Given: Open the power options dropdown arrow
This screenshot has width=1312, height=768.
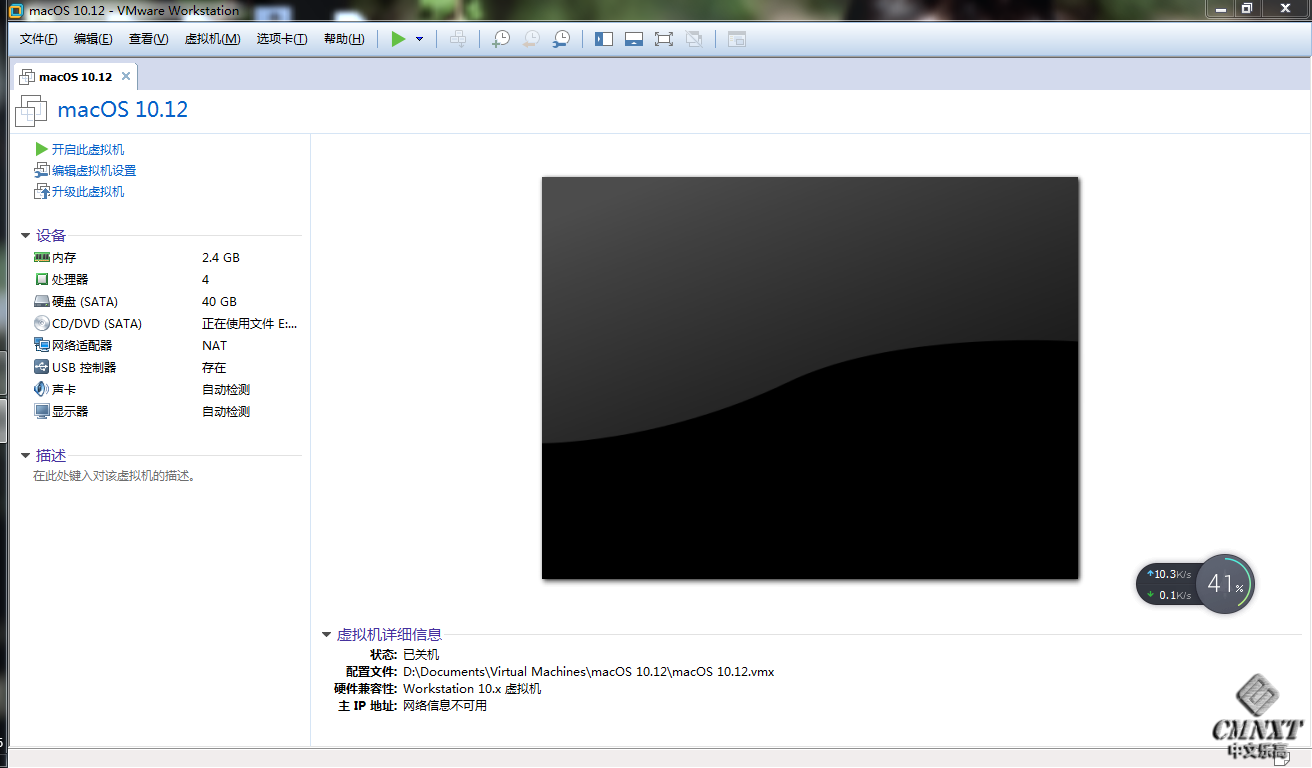Looking at the screenshot, I should (419, 39).
